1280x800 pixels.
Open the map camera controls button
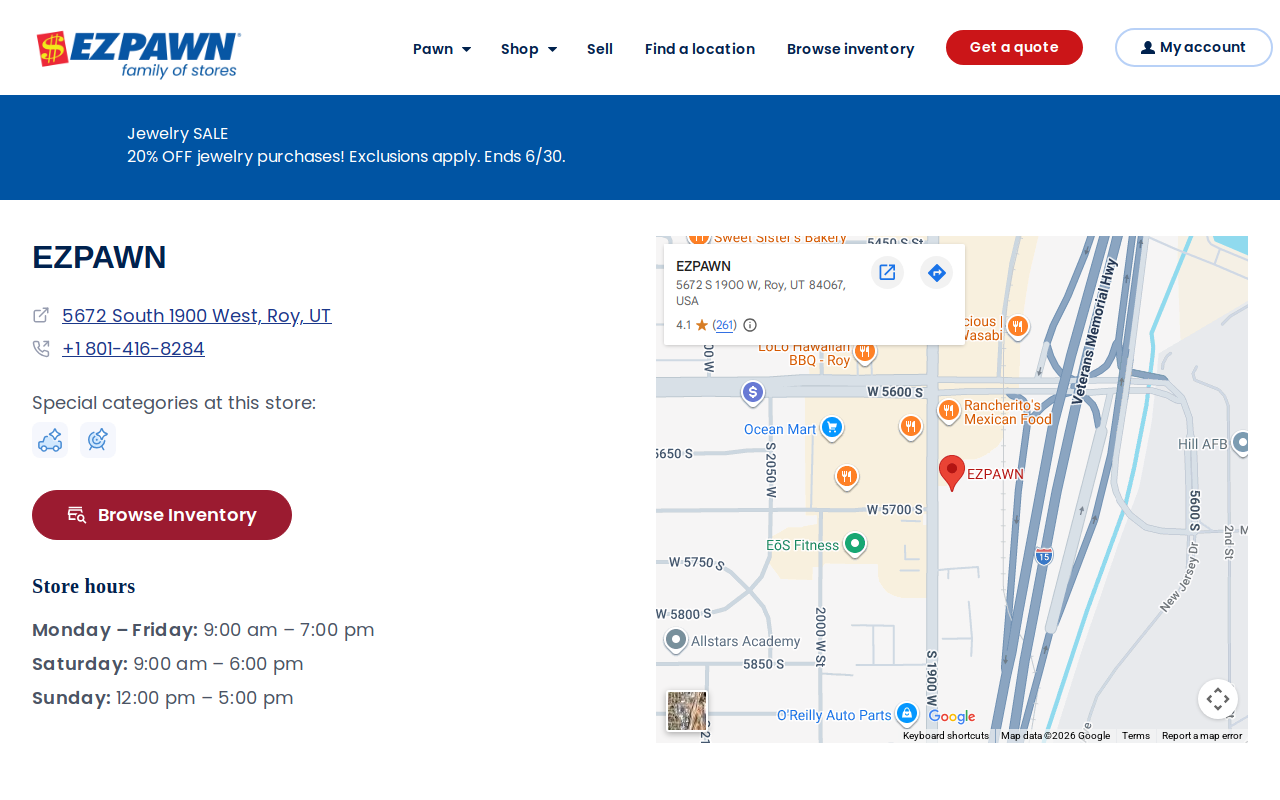[1218, 699]
